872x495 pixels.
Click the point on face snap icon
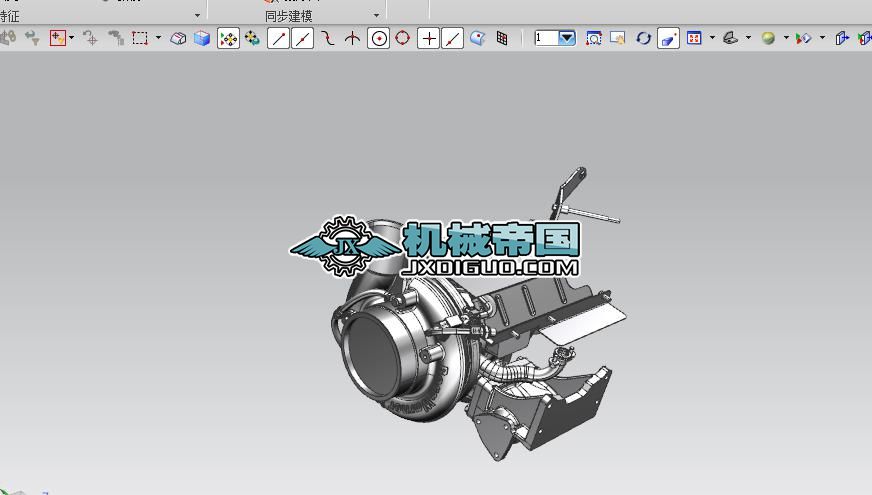(478, 38)
